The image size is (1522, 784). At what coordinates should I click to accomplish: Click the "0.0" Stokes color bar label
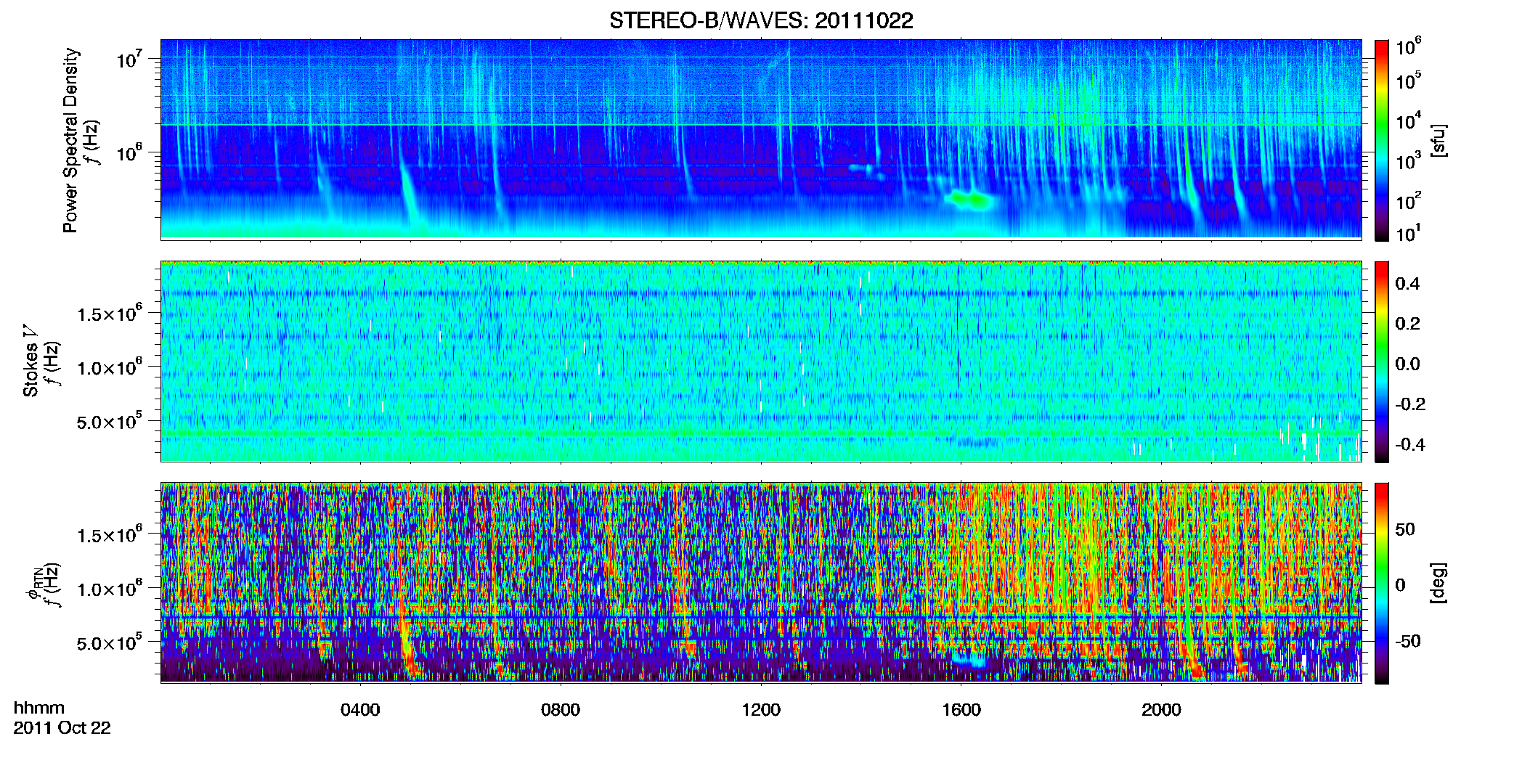pyautogui.click(x=1407, y=364)
